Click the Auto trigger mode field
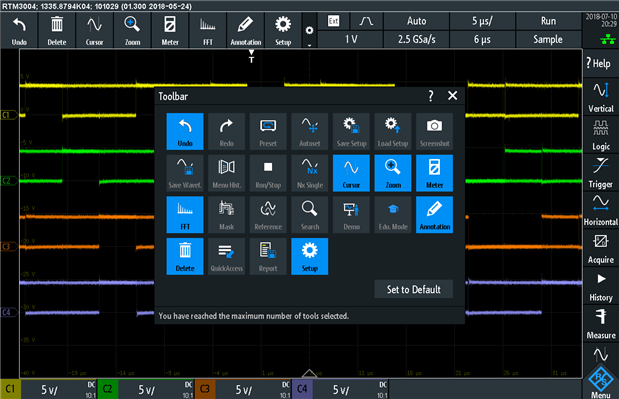Screen dimensions: 619x399 416,21
